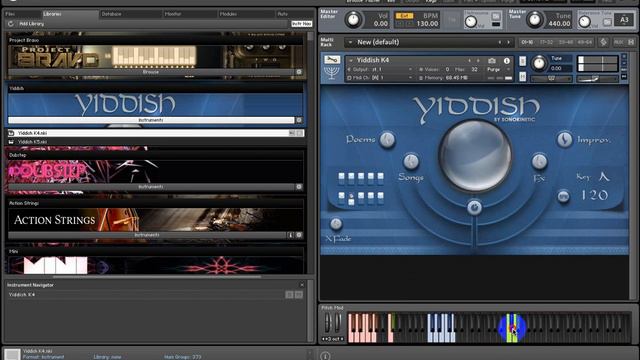The image size is (640, 360).
Task: Open Project Bravo library settings gear
Action: point(299,72)
